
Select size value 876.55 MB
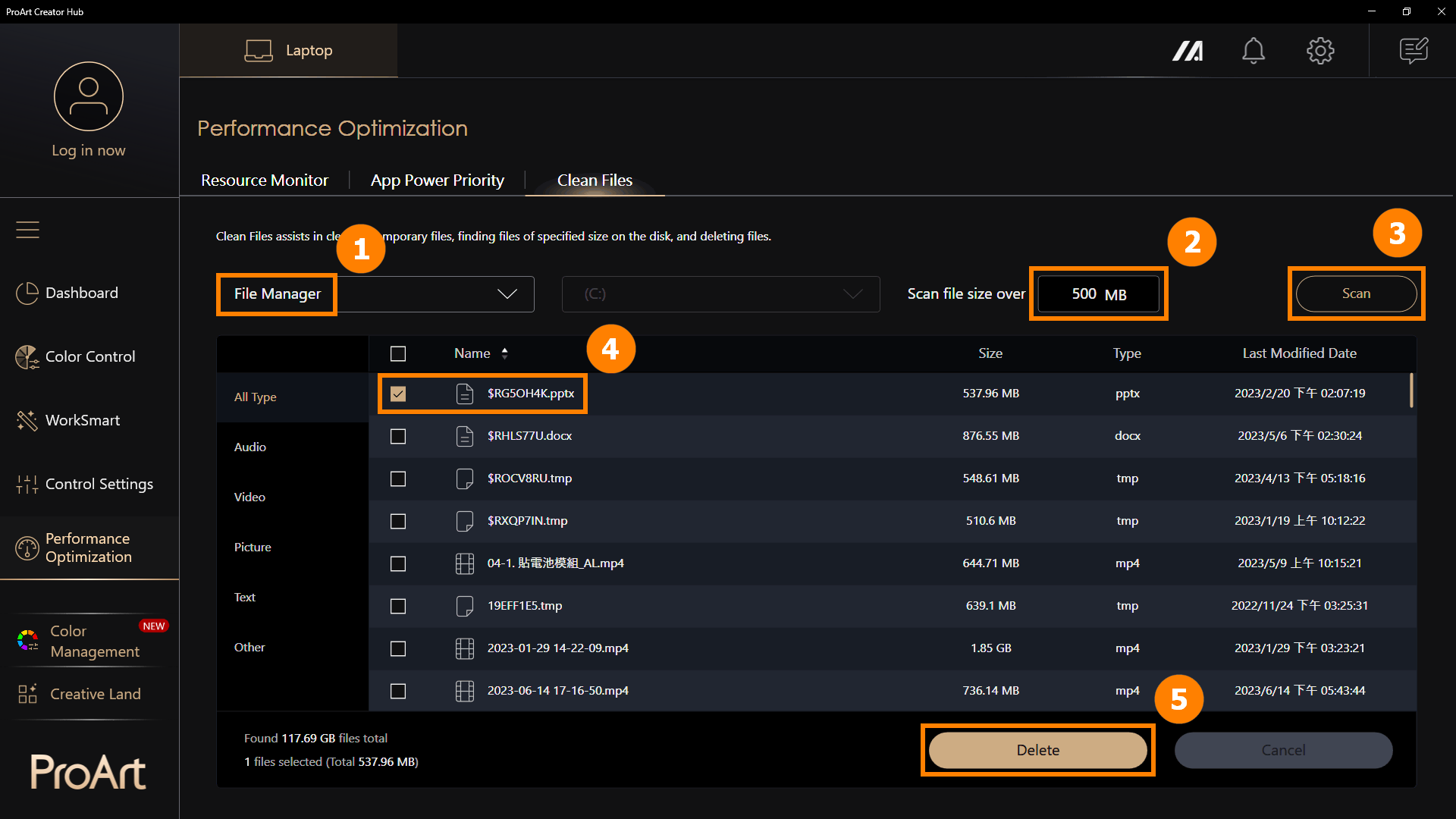tap(990, 436)
